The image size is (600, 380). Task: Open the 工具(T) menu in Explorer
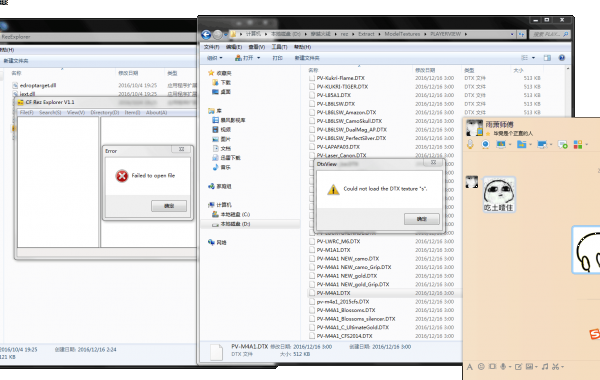point(279,47)
